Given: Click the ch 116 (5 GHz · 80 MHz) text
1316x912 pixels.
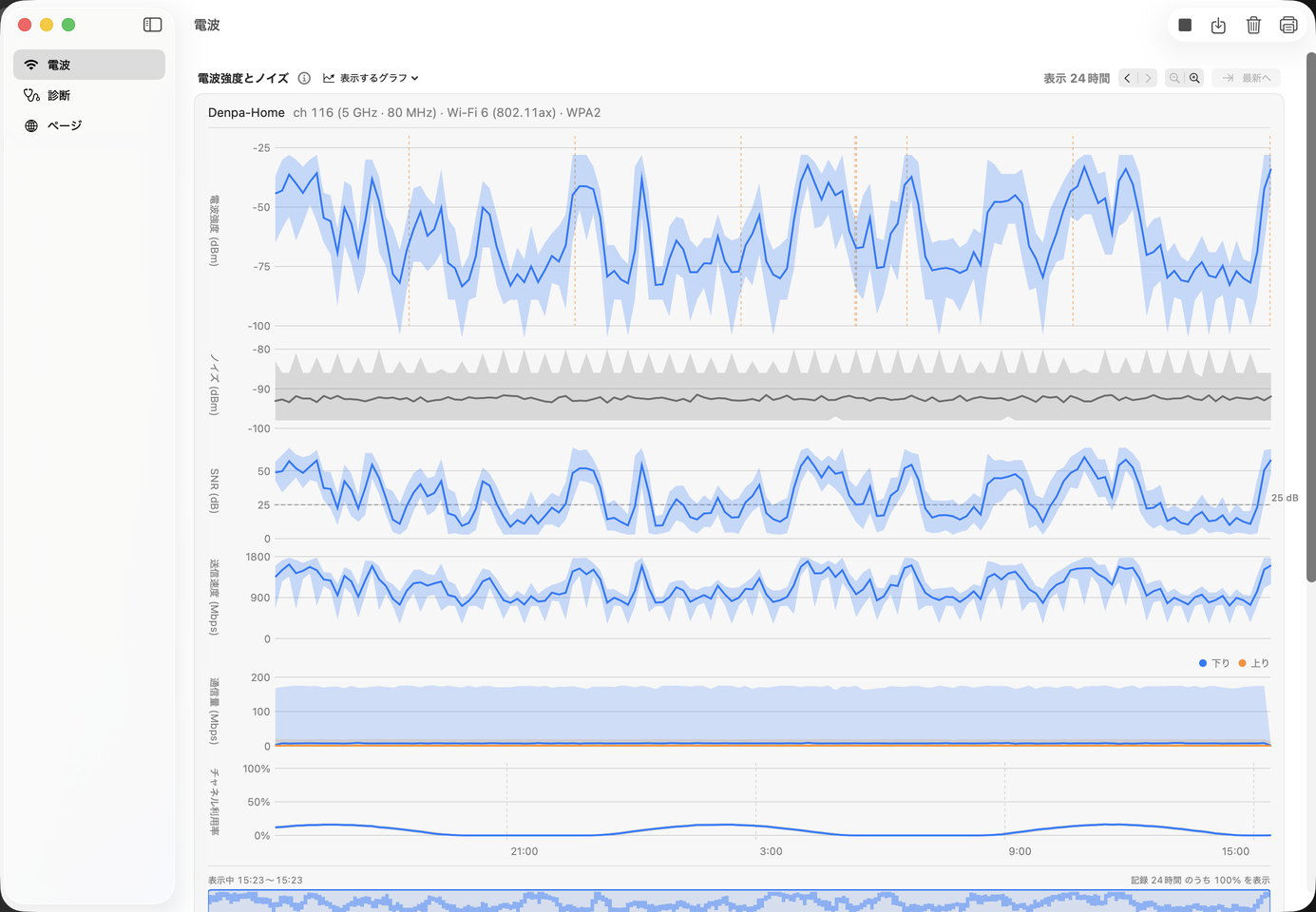Looking at the screenshot, I should tap(365, 112).
